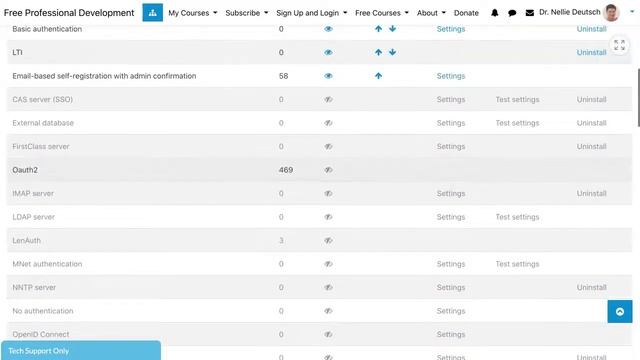This screenshot has width=640, height=360.
Task: Enable IMAP server eye icon
Action: coord(328,193)
